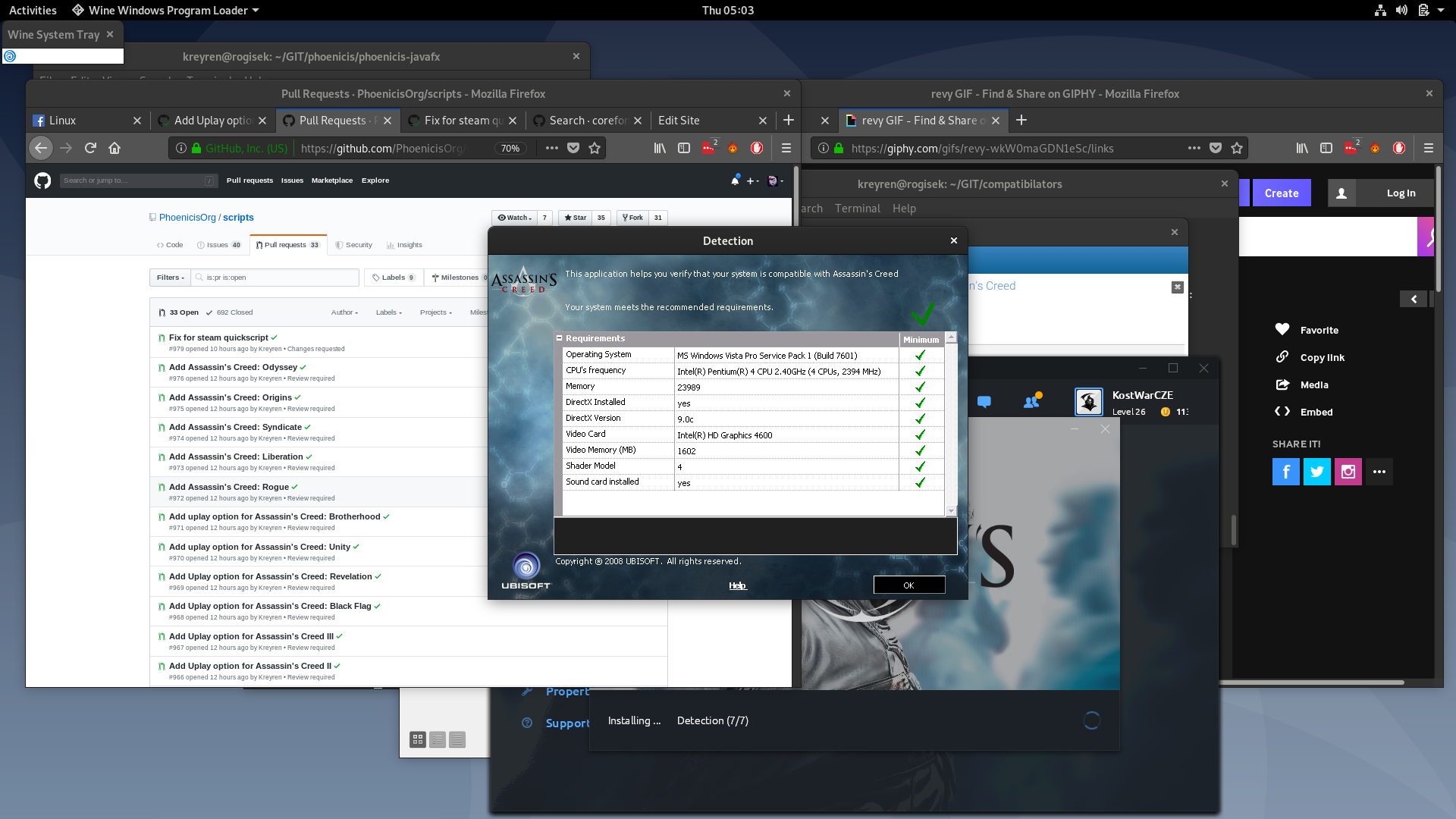Screen dimensions: 1456x819
Task: Fork the scripts repository
Action: pyautogui.click(x=632, y=218)
